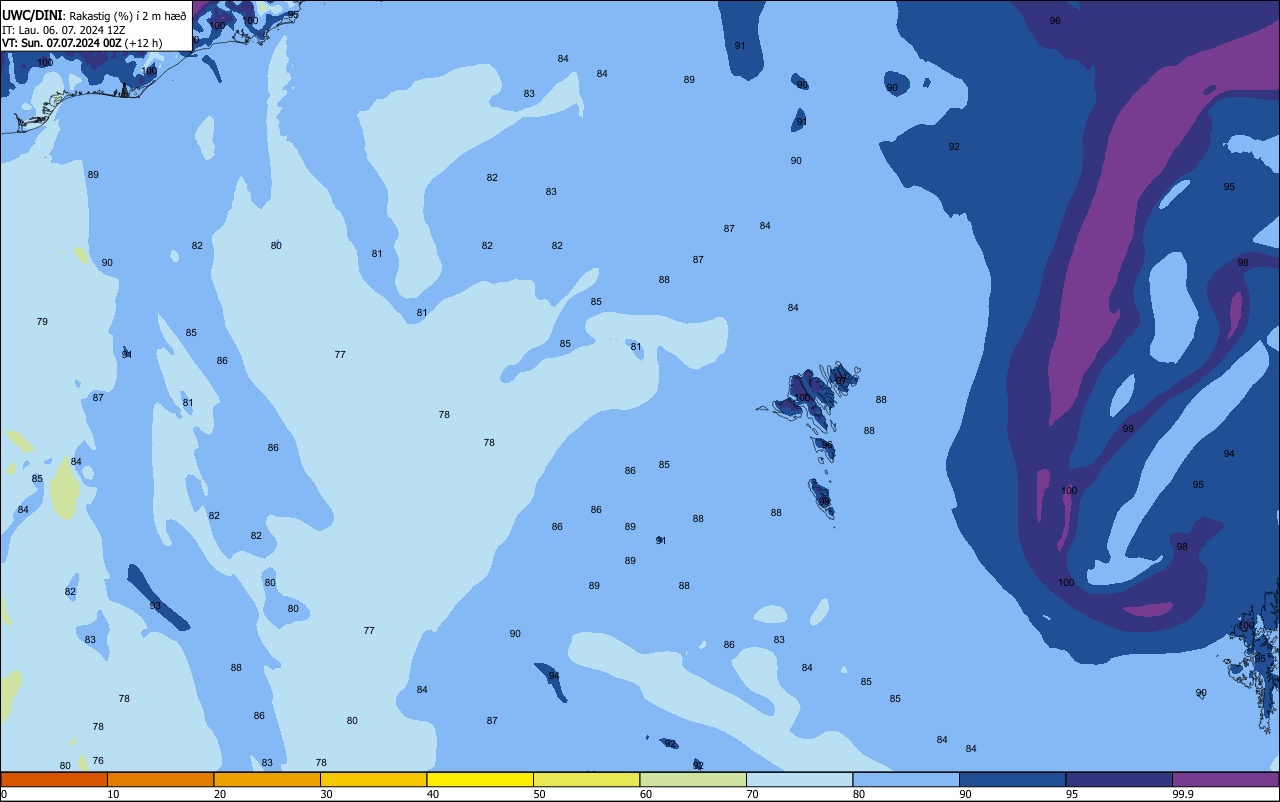Select the "IT: Lau. 06. 07. 2024 12Z" line
1280x802 pixels.
point(63,30)
